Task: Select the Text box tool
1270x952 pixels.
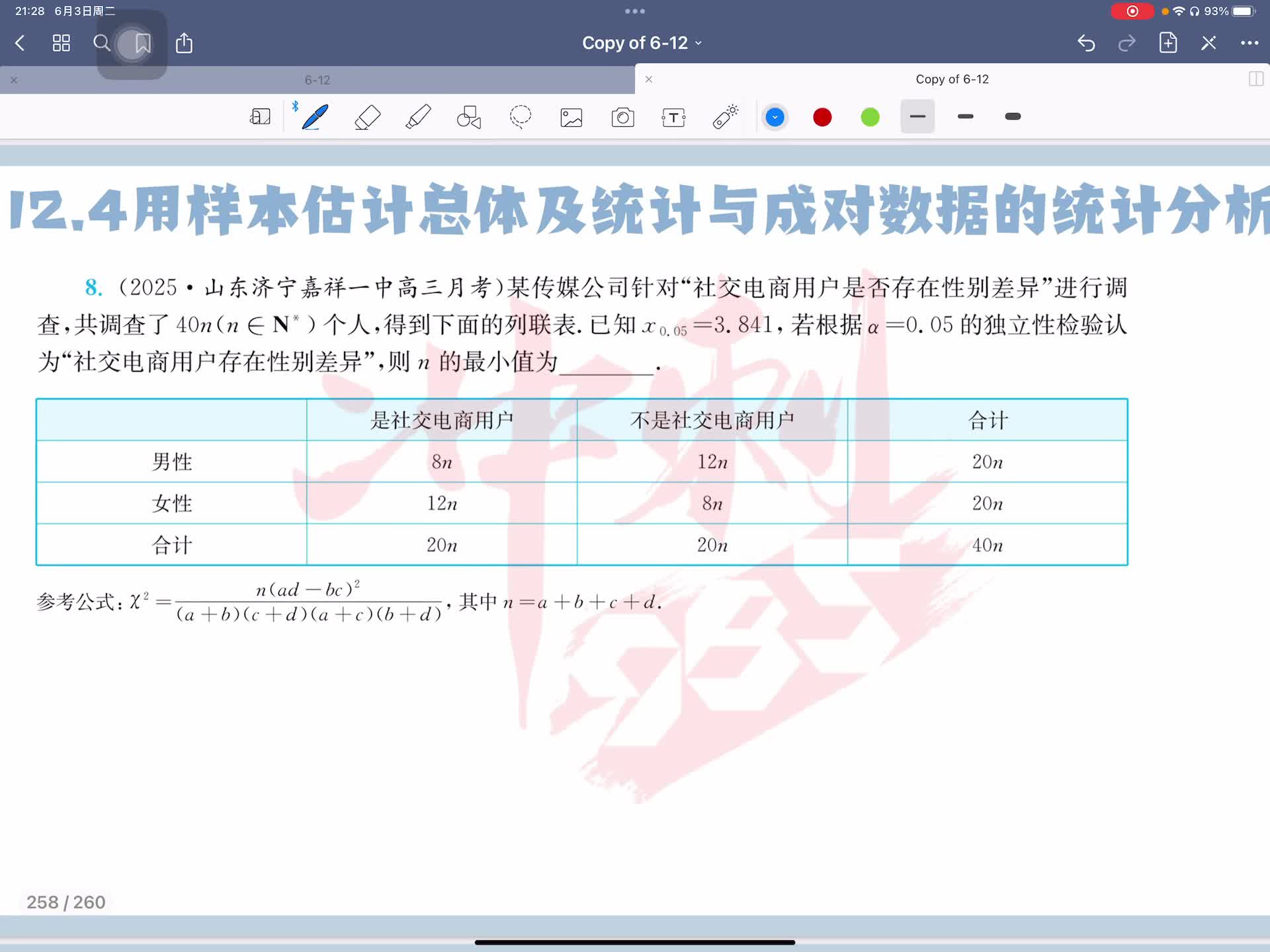Action: 673,117
